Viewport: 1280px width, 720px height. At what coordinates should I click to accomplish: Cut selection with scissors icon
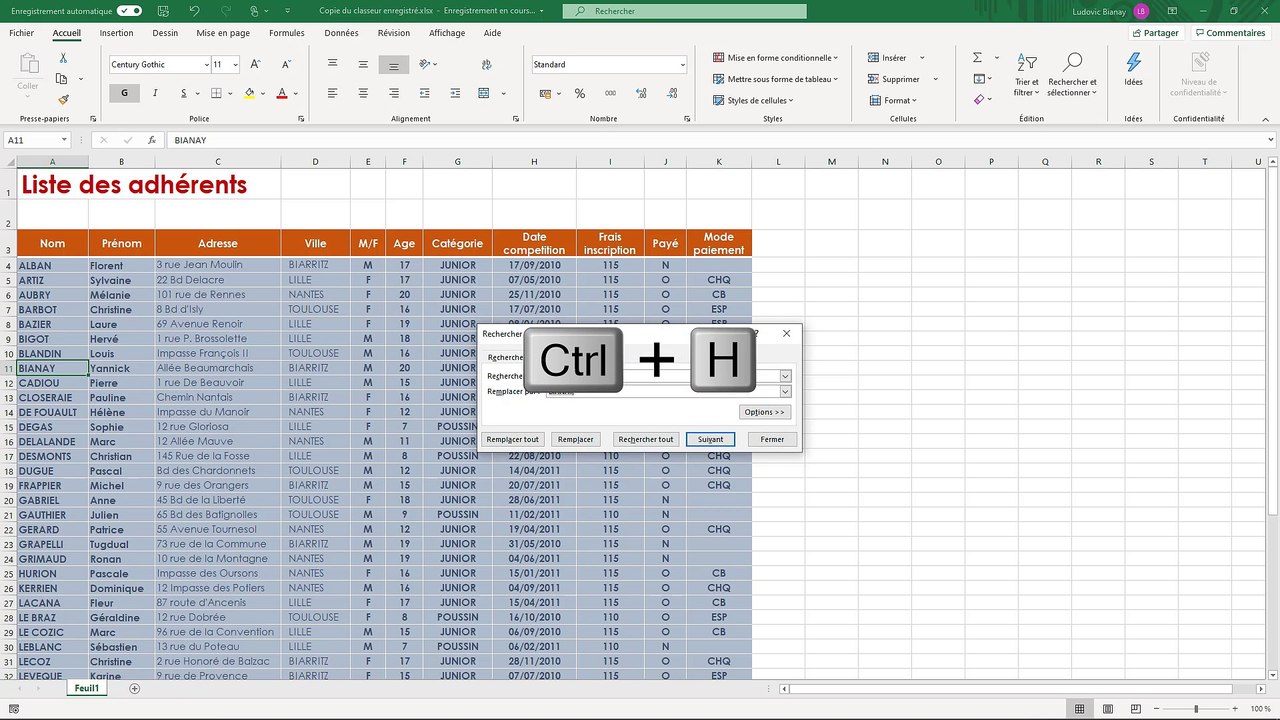tap(63, 59)
